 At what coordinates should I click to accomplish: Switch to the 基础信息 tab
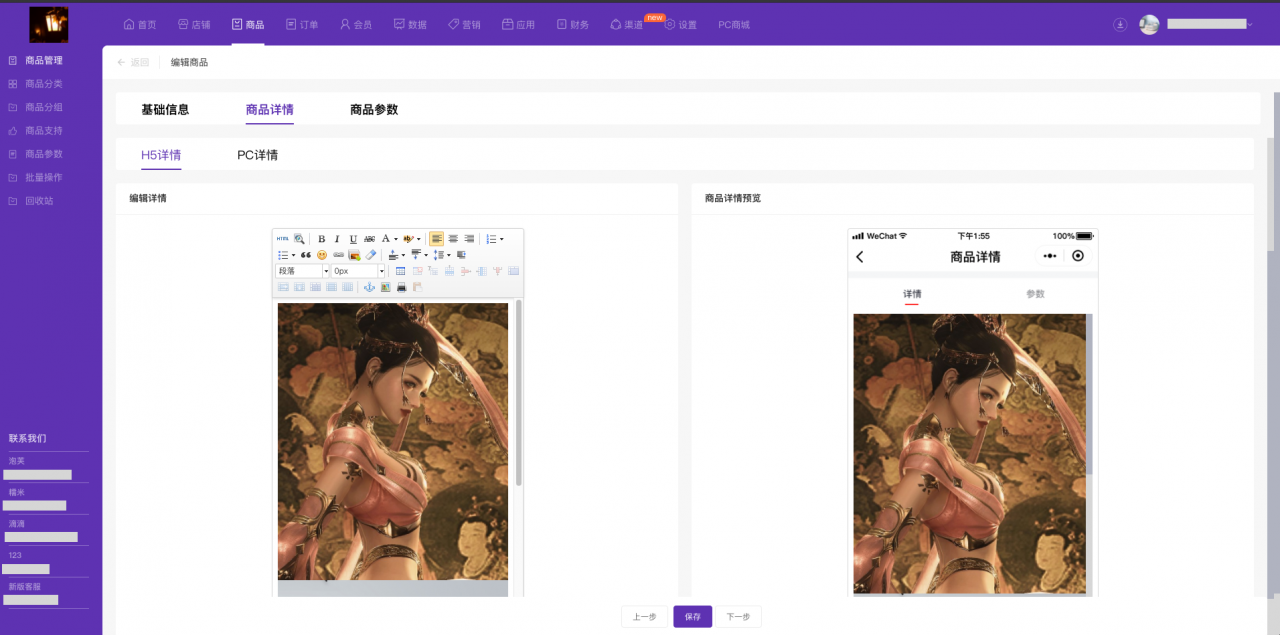(165, 110)
